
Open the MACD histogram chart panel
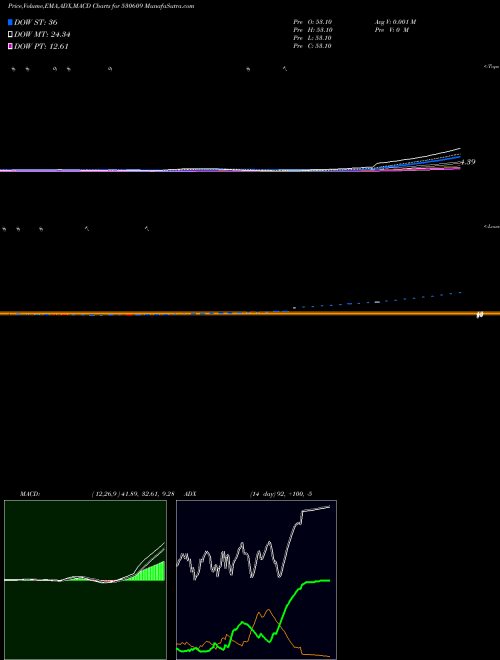tap(85, 580)
